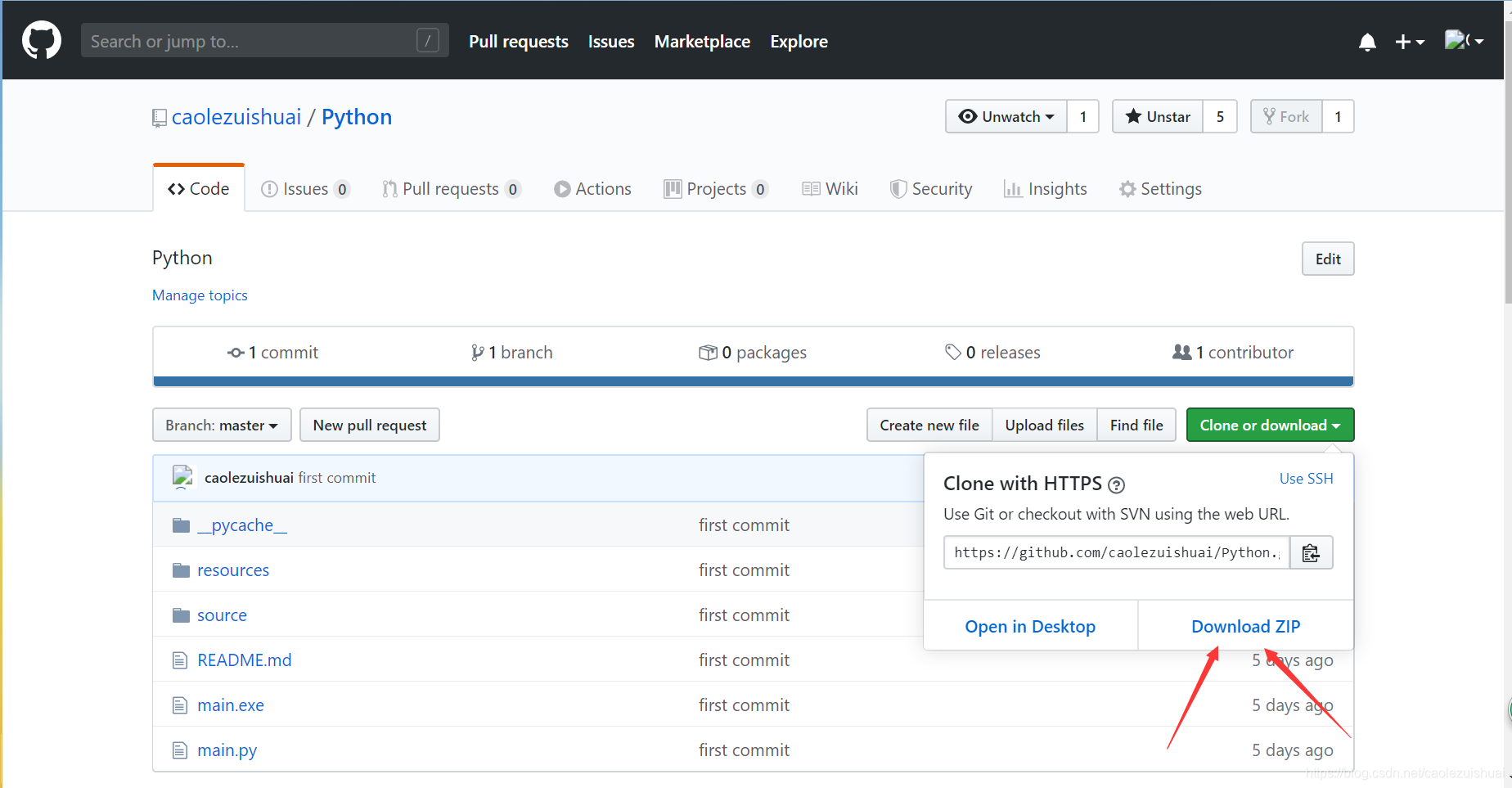Open the README.md file

coord(244,660)
